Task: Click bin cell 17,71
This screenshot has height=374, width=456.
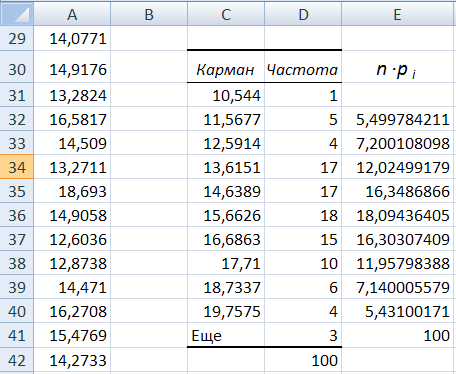Action: pos(226,263)
